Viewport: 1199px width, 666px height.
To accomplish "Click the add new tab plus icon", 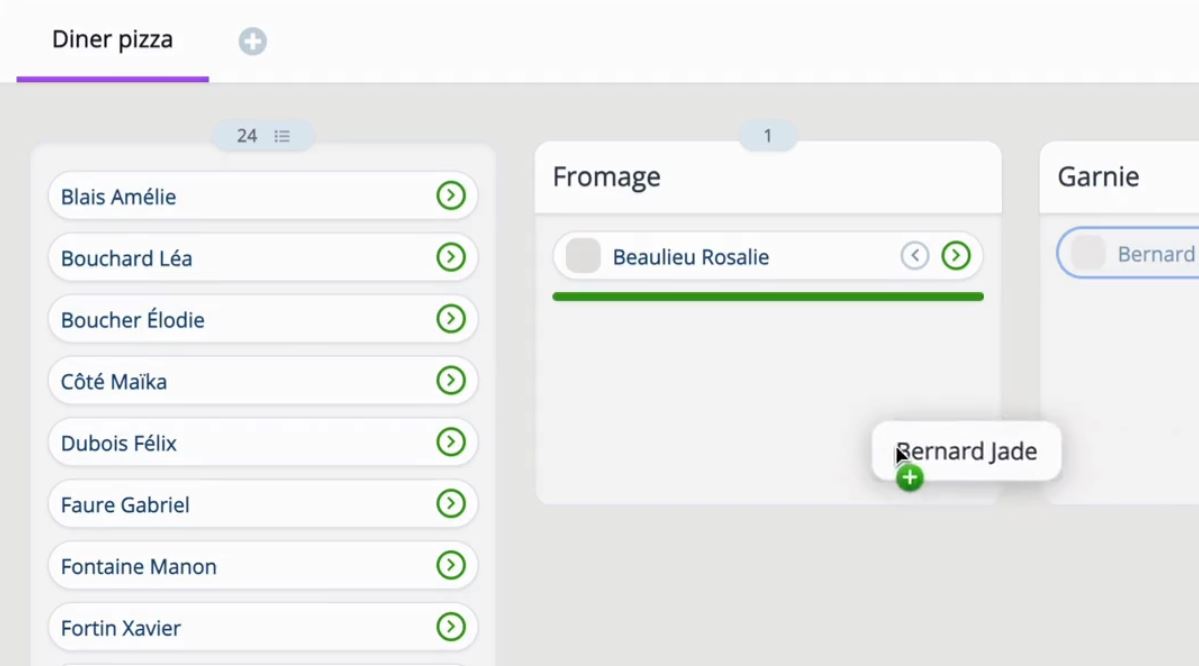I will coord(252,41).
